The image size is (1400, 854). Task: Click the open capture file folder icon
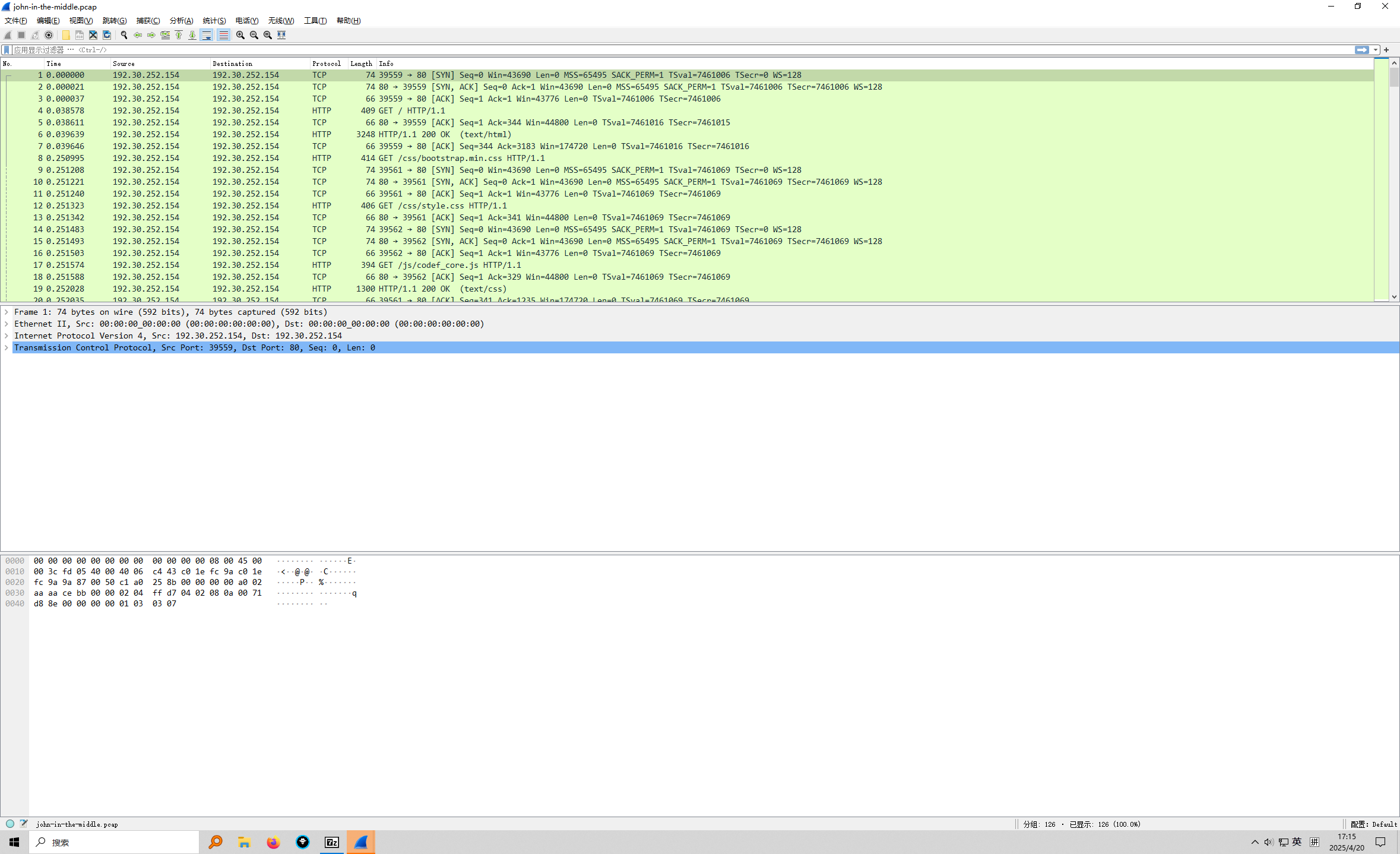click(66, 35)
